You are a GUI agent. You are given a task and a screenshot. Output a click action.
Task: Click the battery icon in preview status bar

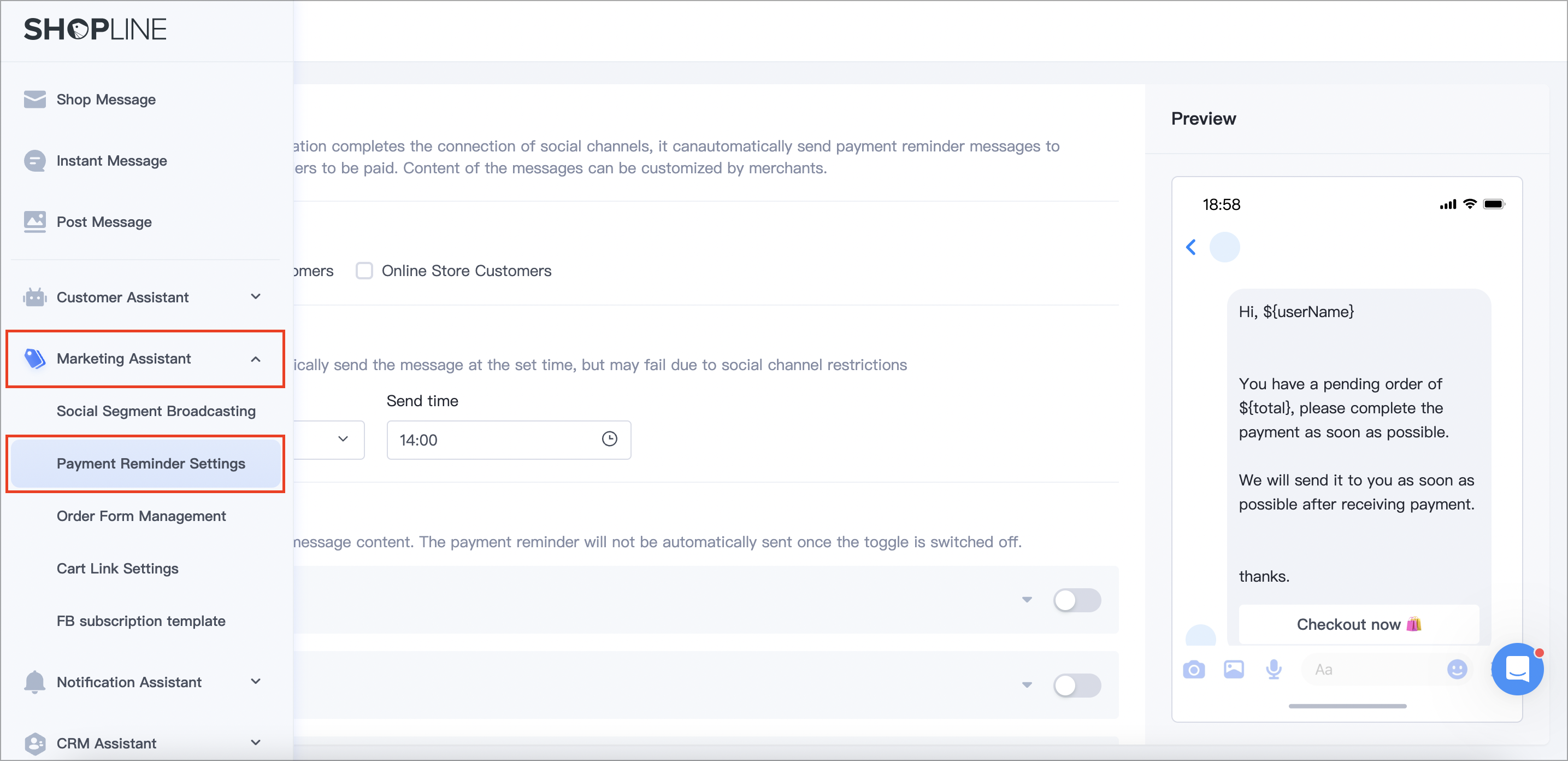[x=1494, y=204]
